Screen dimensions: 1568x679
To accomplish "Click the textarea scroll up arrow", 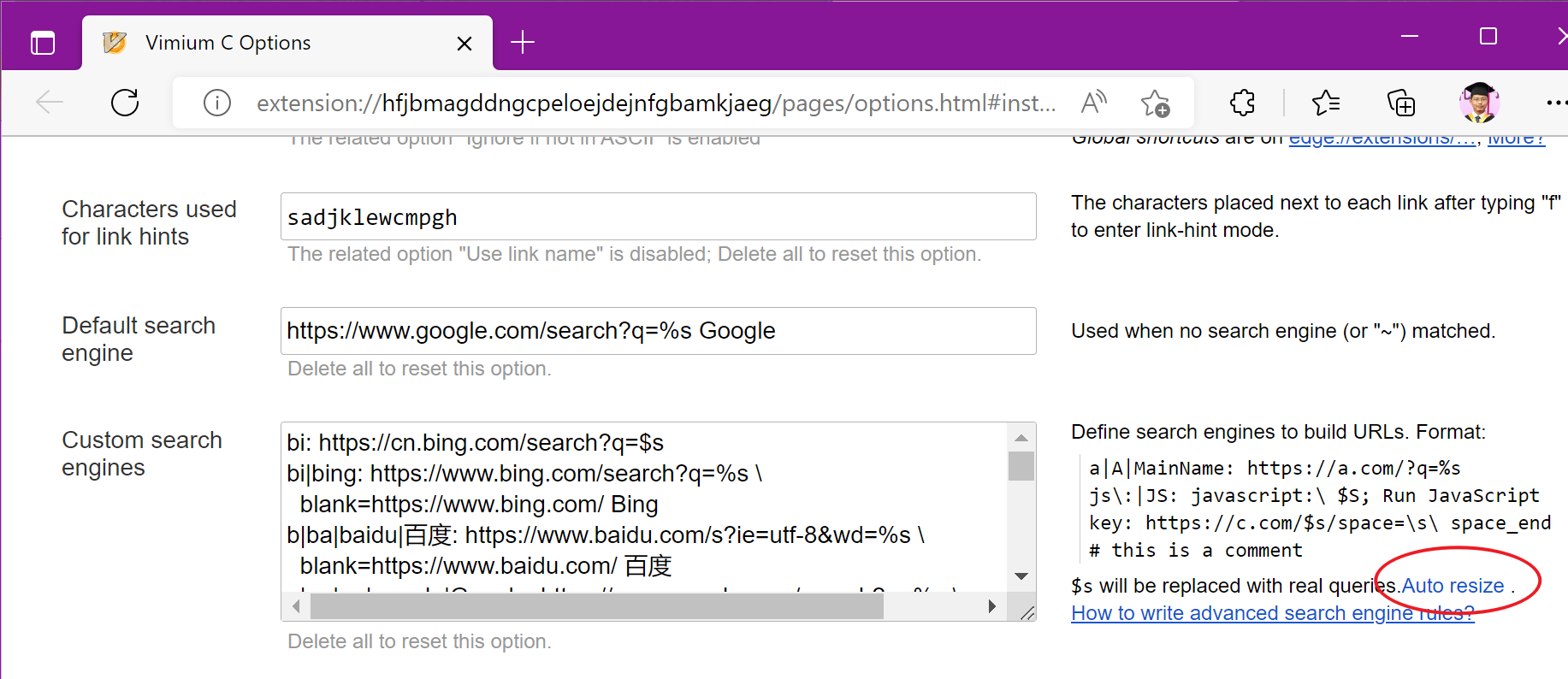I will (x=1021, y=437).
